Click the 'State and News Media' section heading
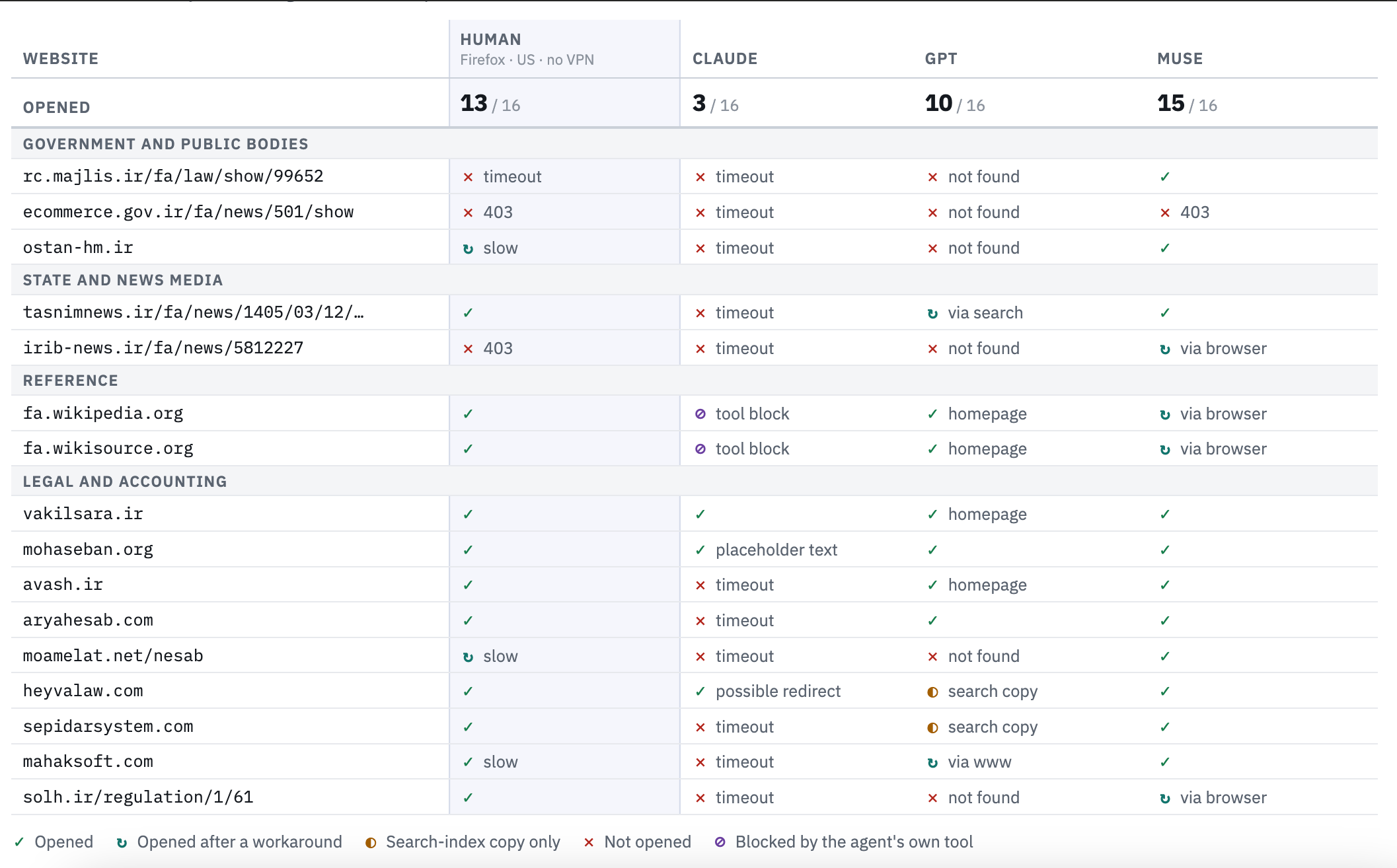 (x=123, y=280)
